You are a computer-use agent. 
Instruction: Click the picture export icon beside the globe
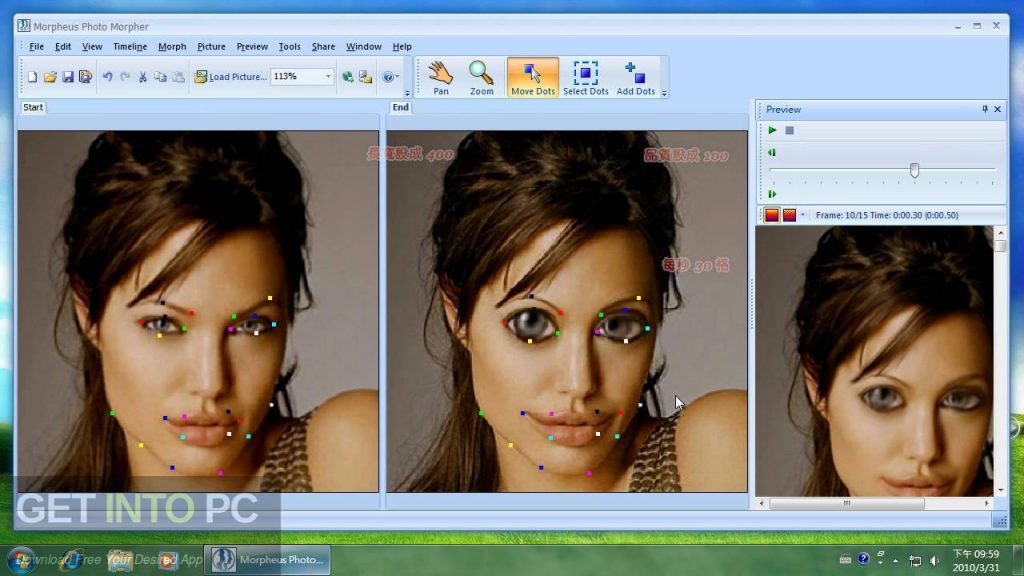(x=365, y=76)
